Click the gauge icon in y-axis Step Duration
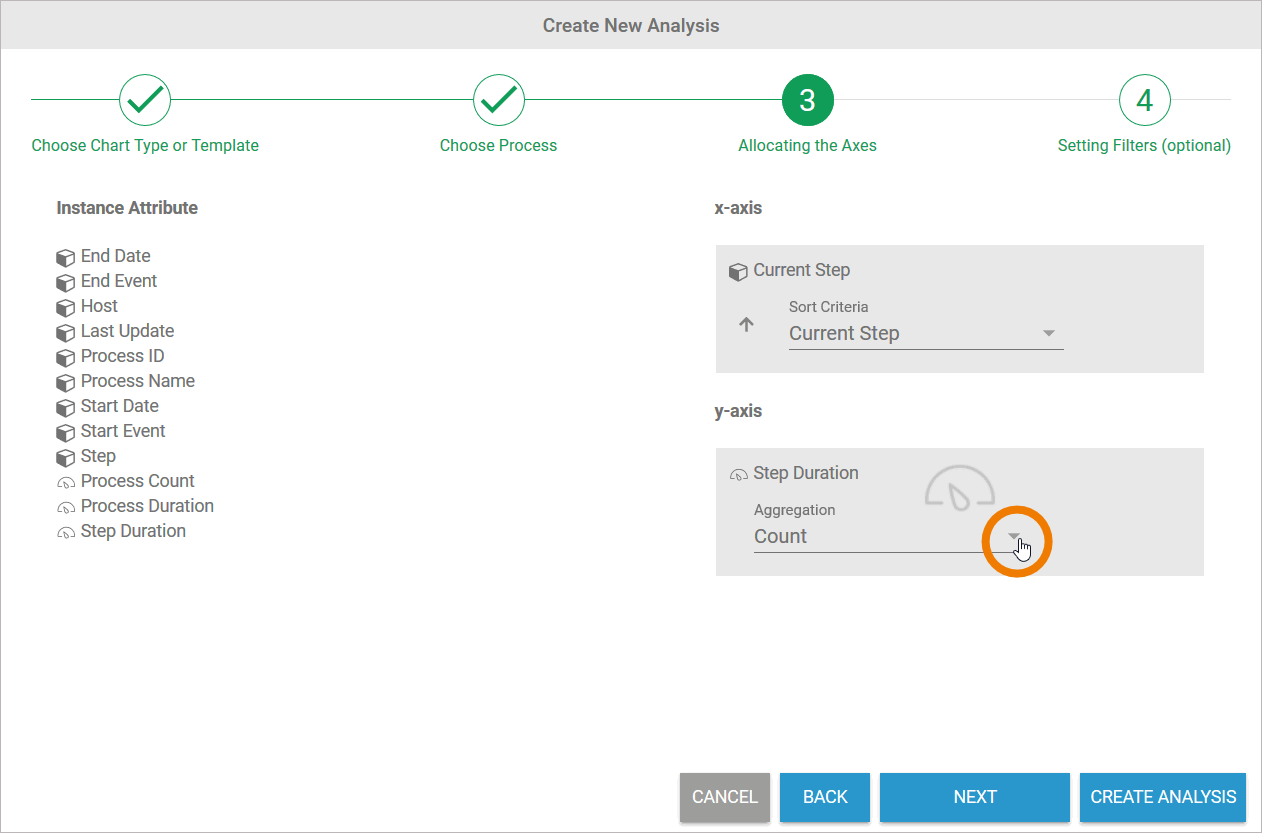 [x=739, y=474]
